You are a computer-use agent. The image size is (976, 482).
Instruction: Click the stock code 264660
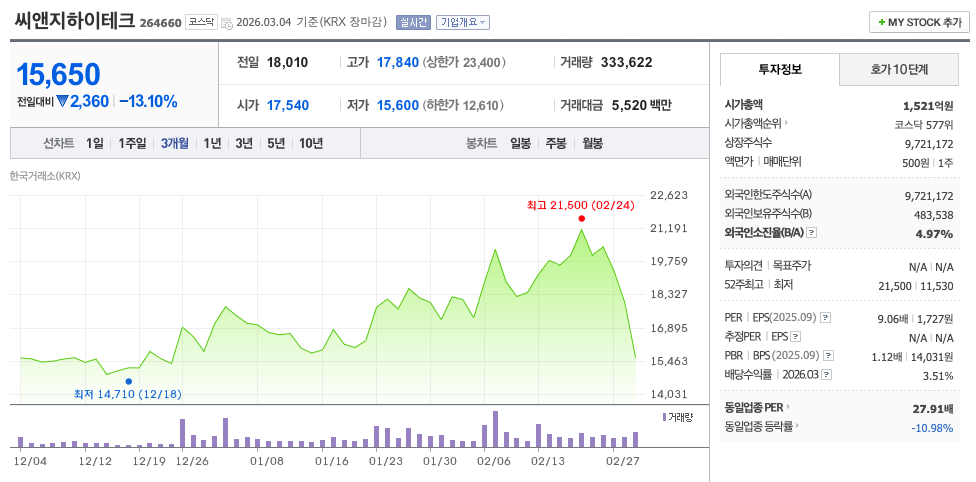click(161, 23)
